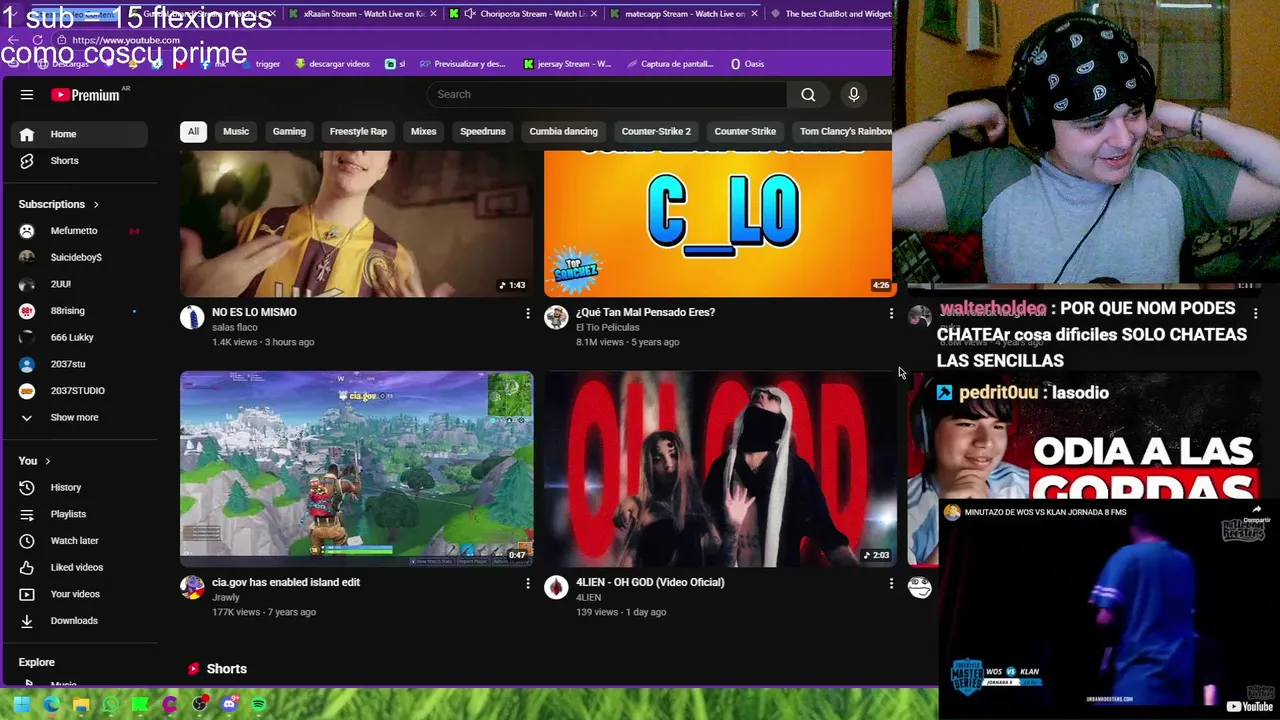The image size is (1280, 720).
Task: Open options menu for ¿Qué Tan Mal Pensado Eres?
Action: [x=891, y=314]
